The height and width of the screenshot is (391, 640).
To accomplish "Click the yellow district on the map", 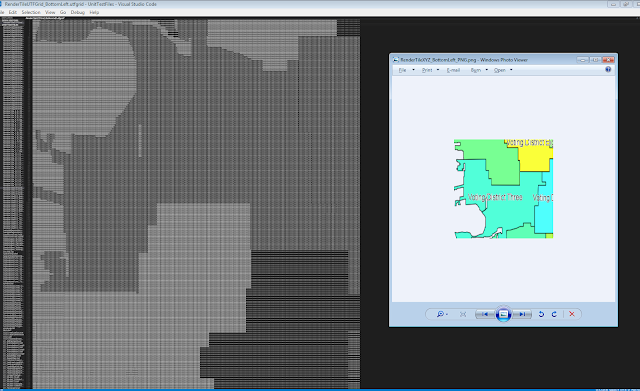I will pyautogui.click(x=534, y=158).
